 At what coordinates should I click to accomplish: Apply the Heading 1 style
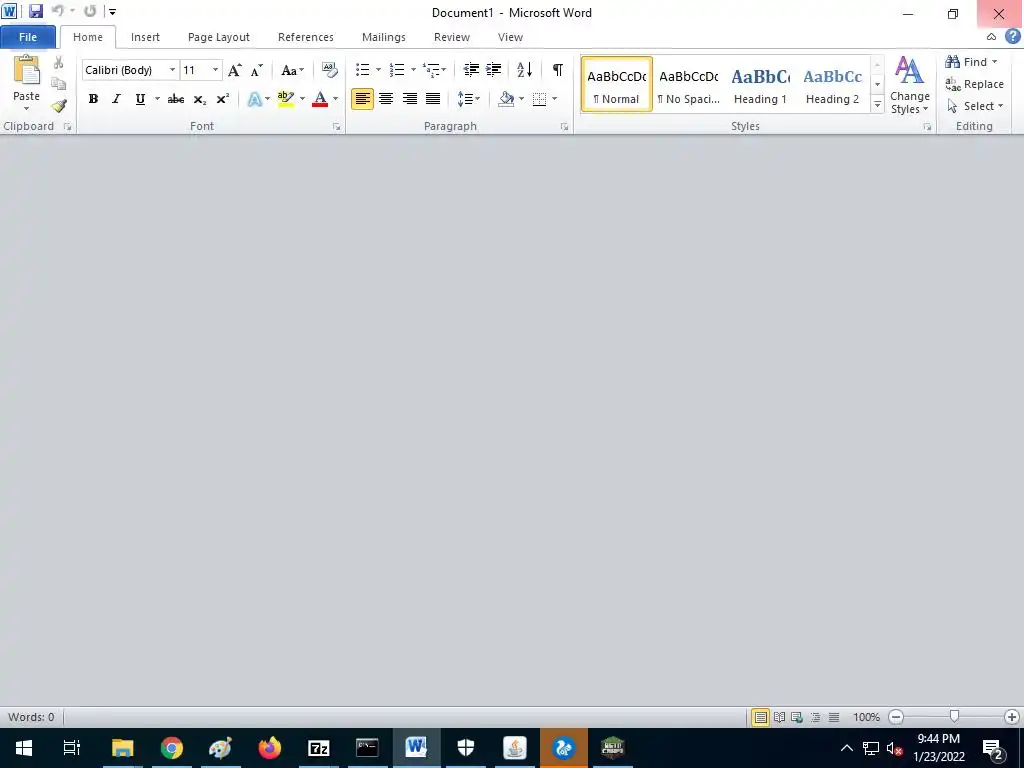coord(760,85)
